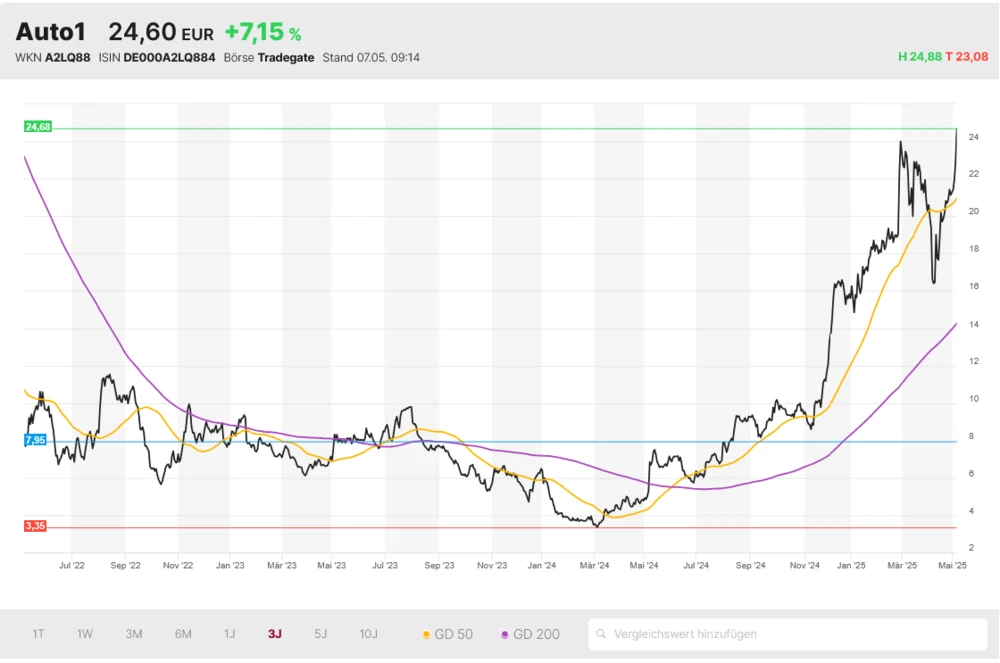Click the magnifier icon in search field

point(602,634)
